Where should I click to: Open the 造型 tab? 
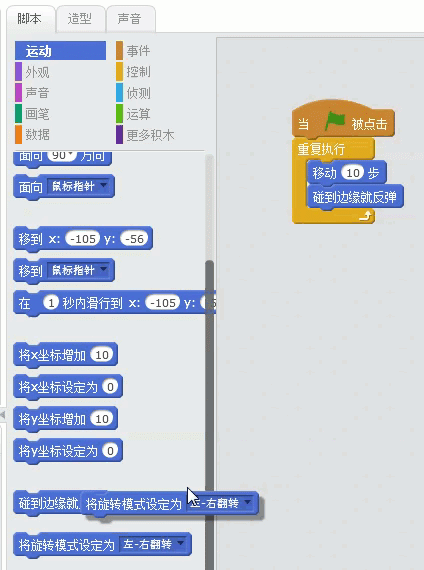pos(80,19)
